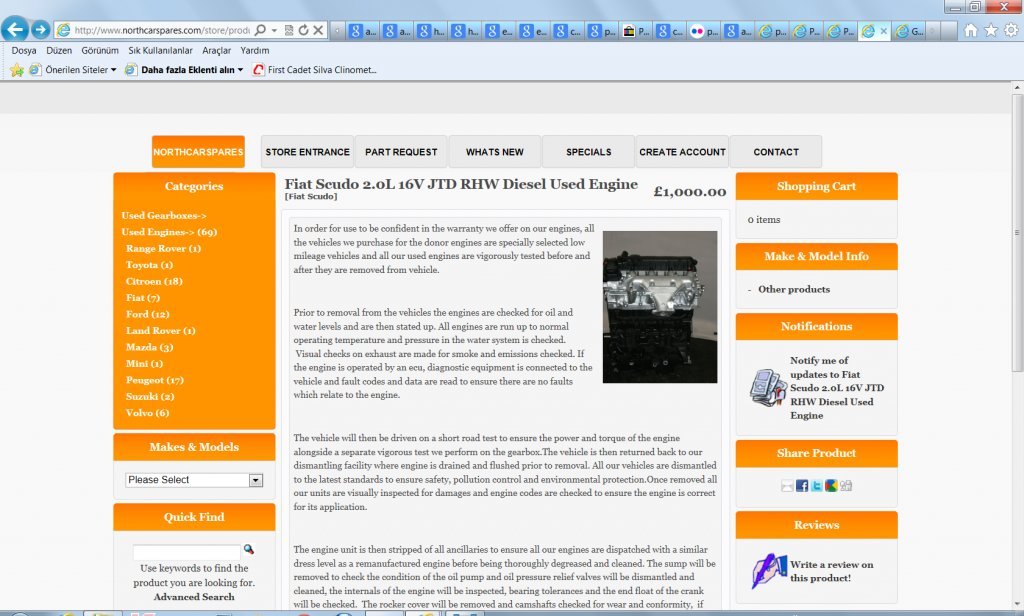1024x616 pixels.
Task: Go back with the browser Back arrow
Action: point(15,29)
